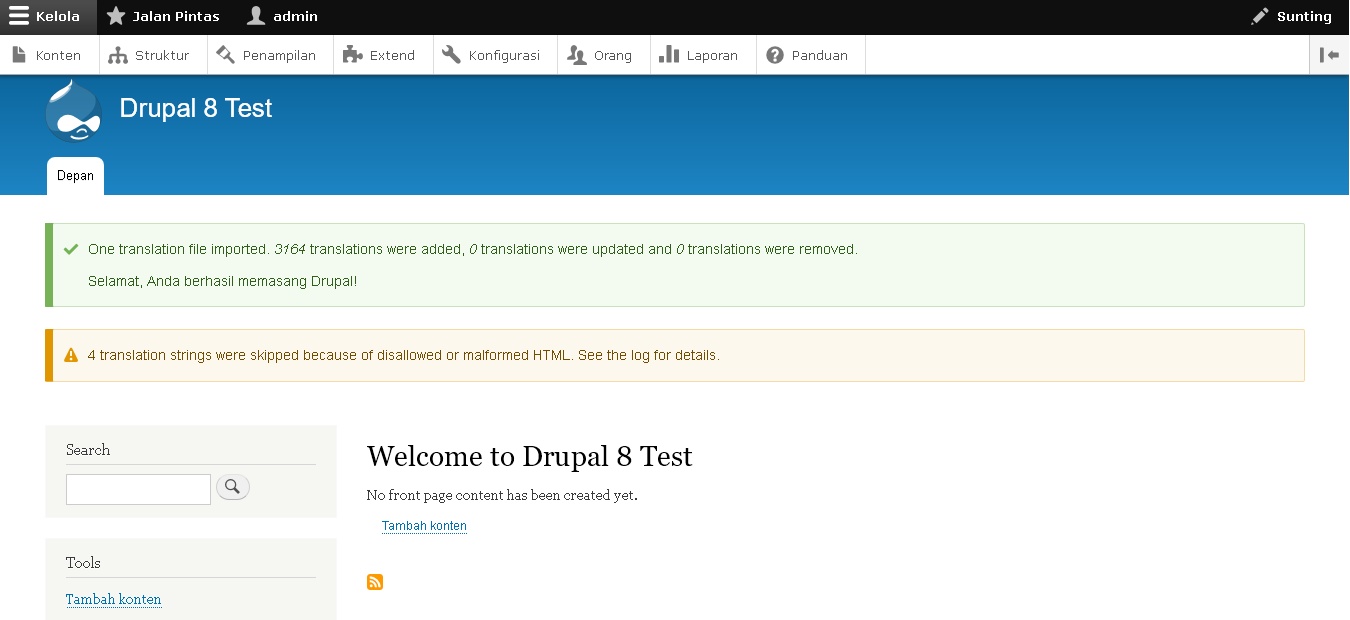Open the Konten menu
This screenshot has height=620, width=1350.
click(48, 56)
